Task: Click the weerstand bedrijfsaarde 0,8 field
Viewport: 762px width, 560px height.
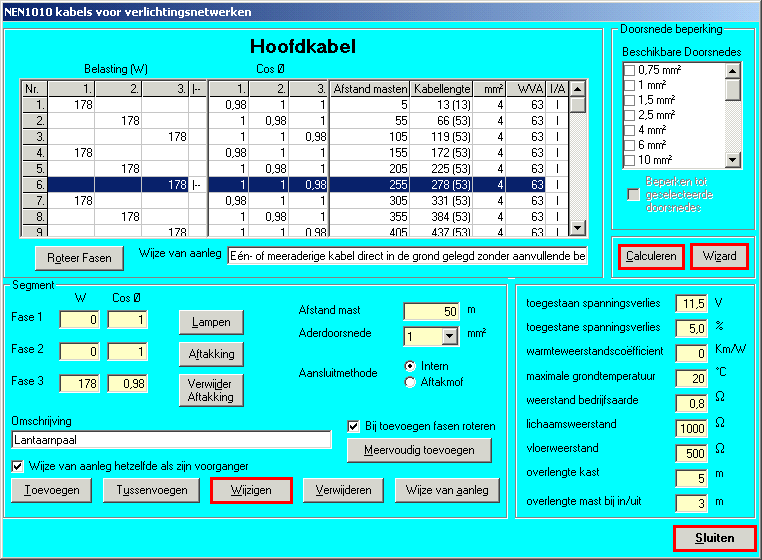Action: pos(692,403)
